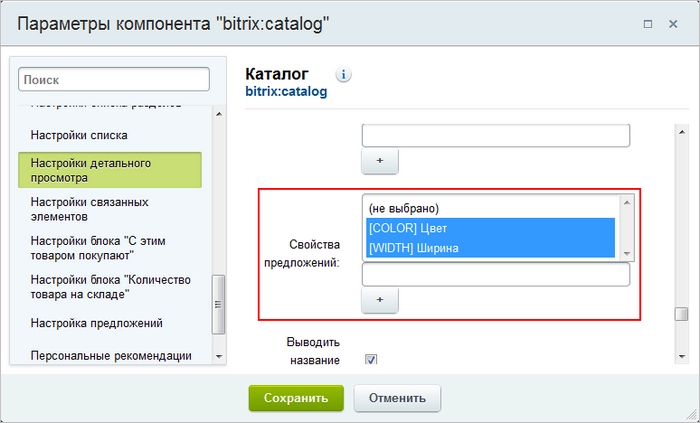
Task: Click main panel scroll up arrow
Action: 681,132
